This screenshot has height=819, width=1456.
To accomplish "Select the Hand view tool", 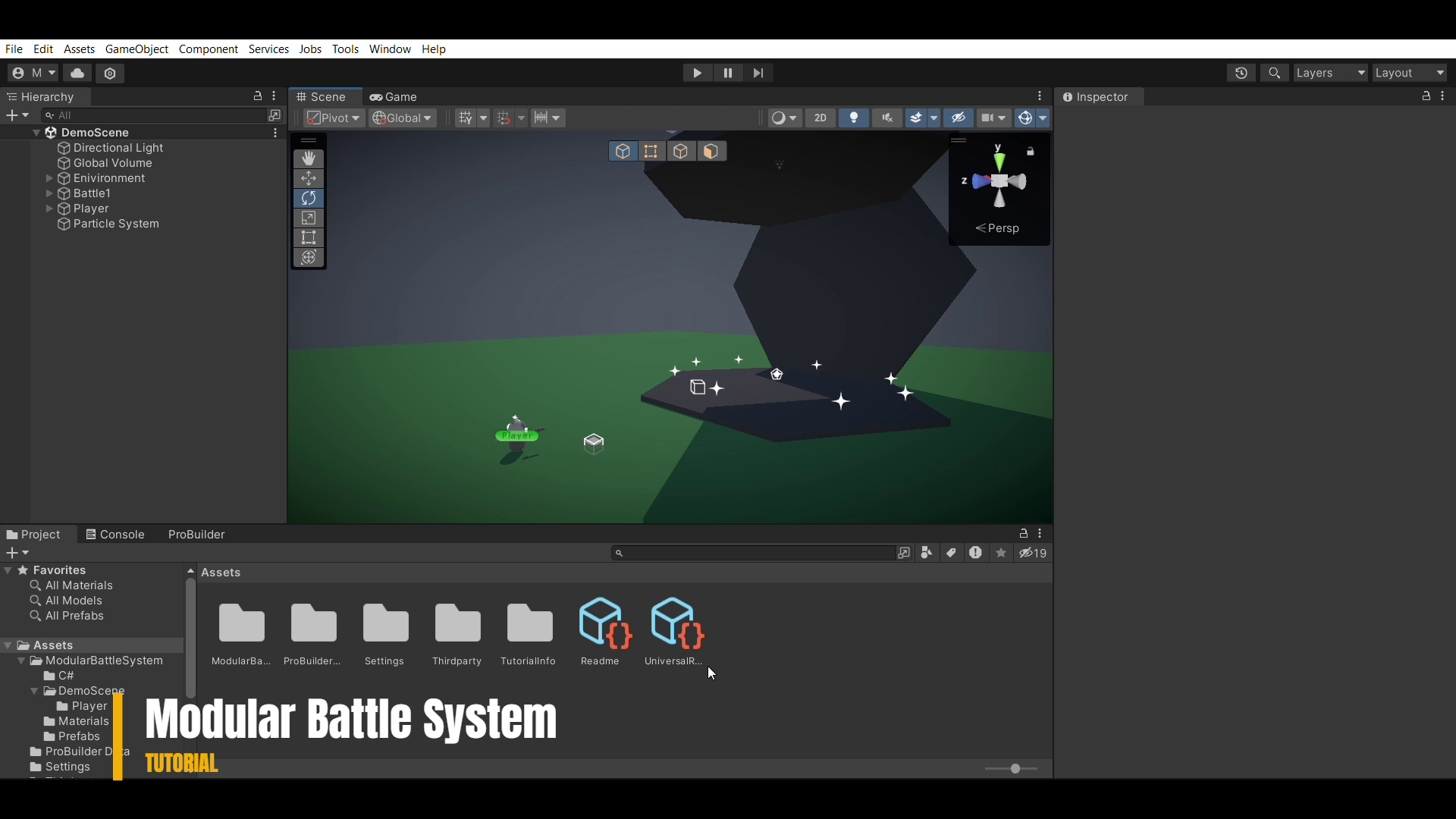I will tap(309, 158).
